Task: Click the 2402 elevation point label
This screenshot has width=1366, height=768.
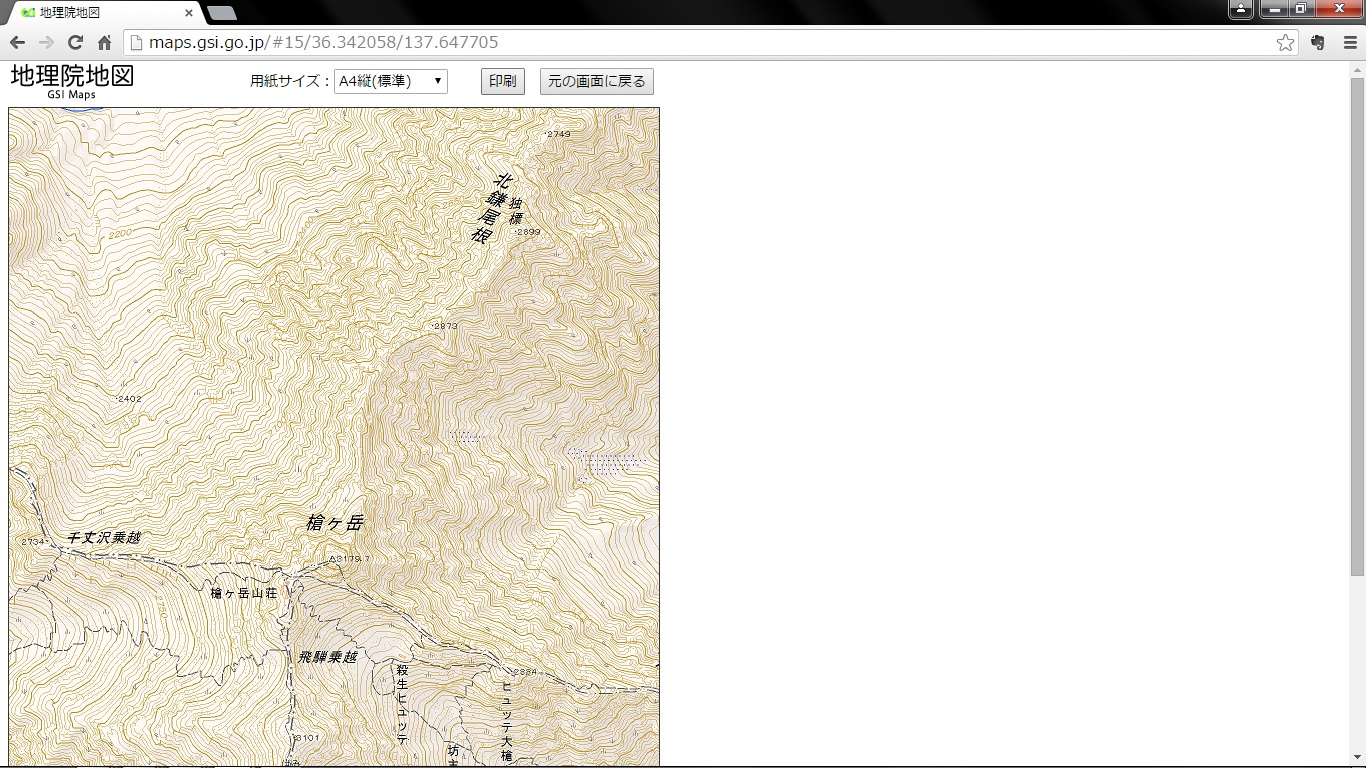Action: tap(129, 399)
